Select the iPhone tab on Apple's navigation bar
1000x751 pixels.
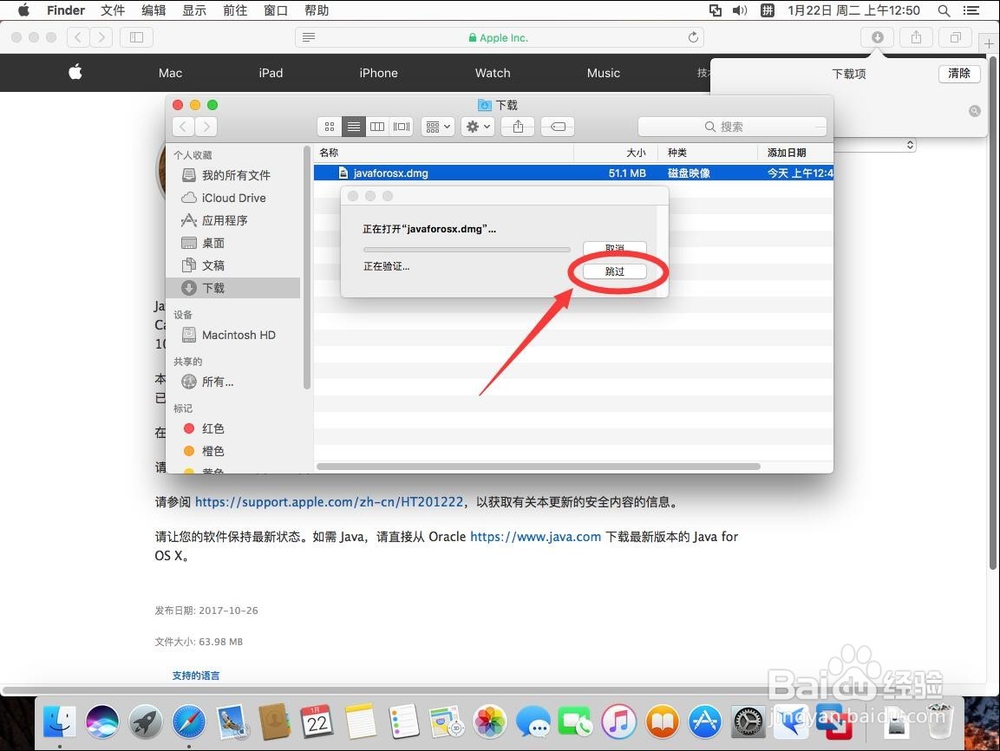pos(378,73)
